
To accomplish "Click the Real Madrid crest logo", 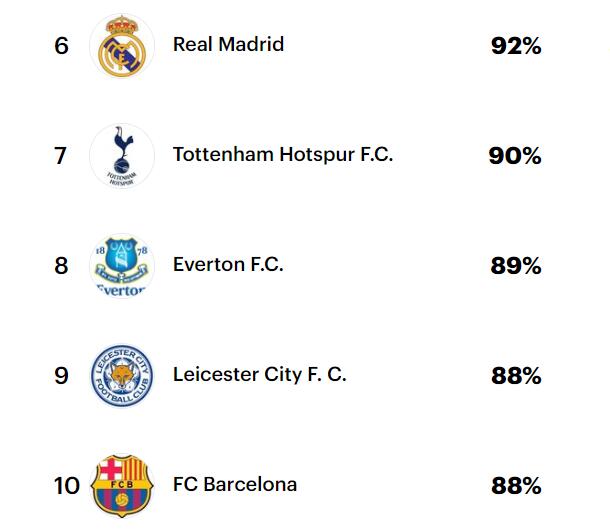I will 122,46.
